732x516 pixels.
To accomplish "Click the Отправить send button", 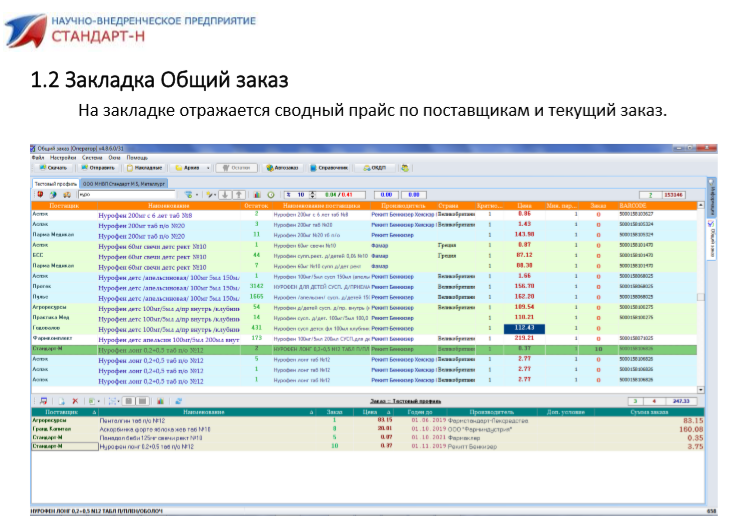I will tap(98, 168).
